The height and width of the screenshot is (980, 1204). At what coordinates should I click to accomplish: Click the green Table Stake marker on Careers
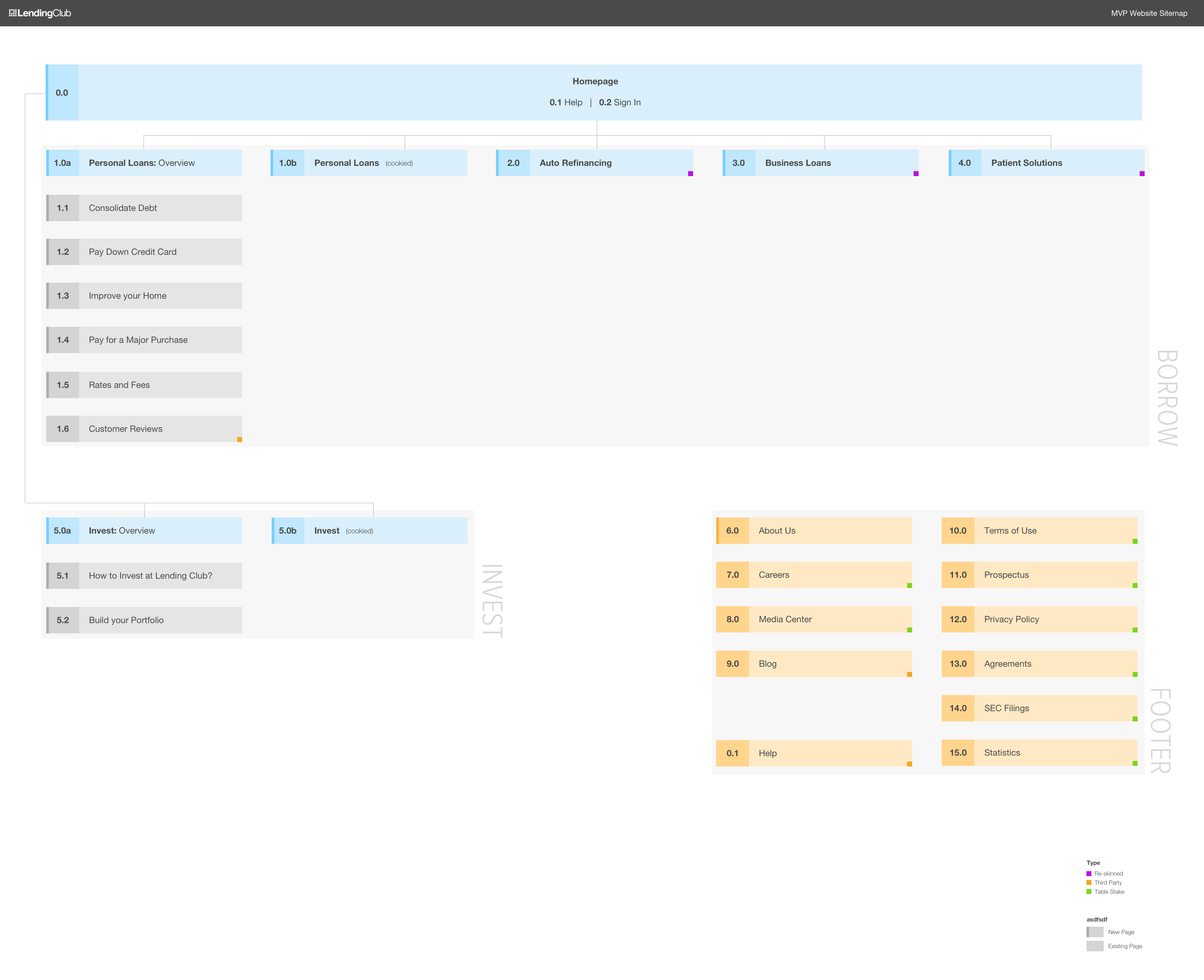[x=910, y=585]
